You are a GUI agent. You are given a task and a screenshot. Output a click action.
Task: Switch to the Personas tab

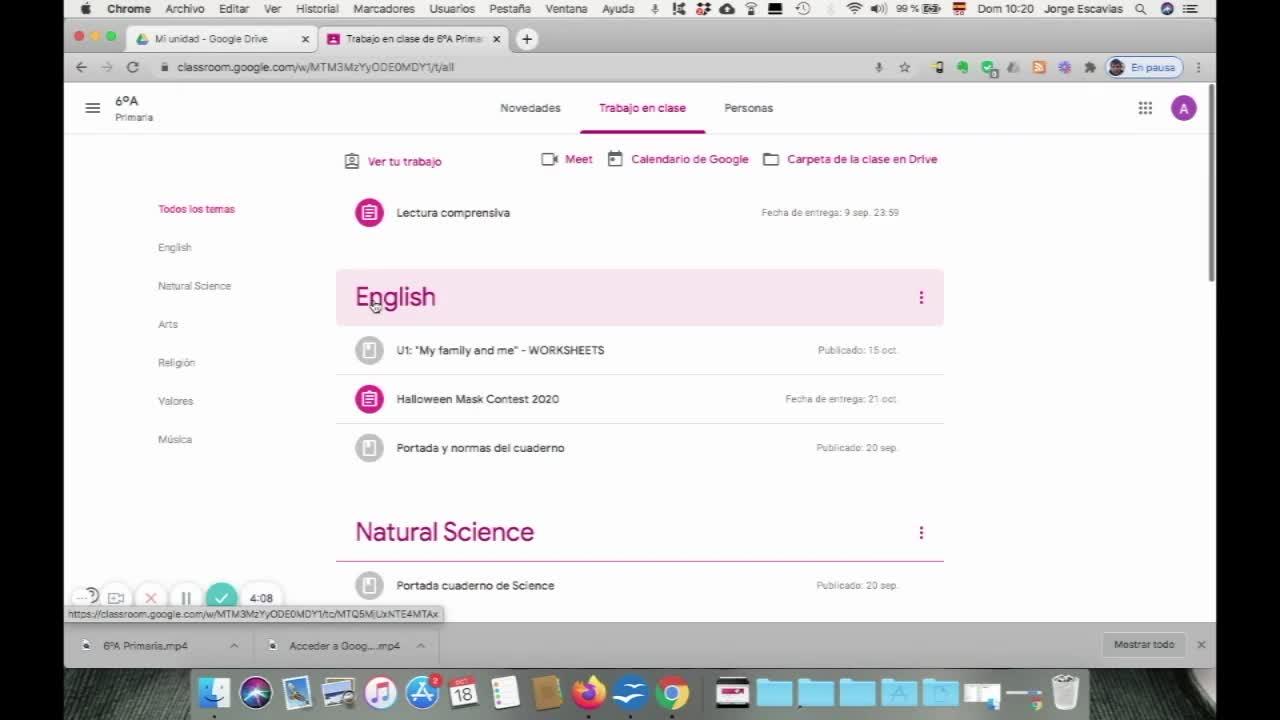point(749,108)
